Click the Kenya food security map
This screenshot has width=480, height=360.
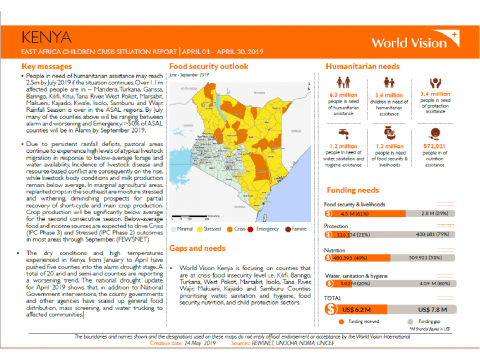pyautogui.click(x=240, y=152)
